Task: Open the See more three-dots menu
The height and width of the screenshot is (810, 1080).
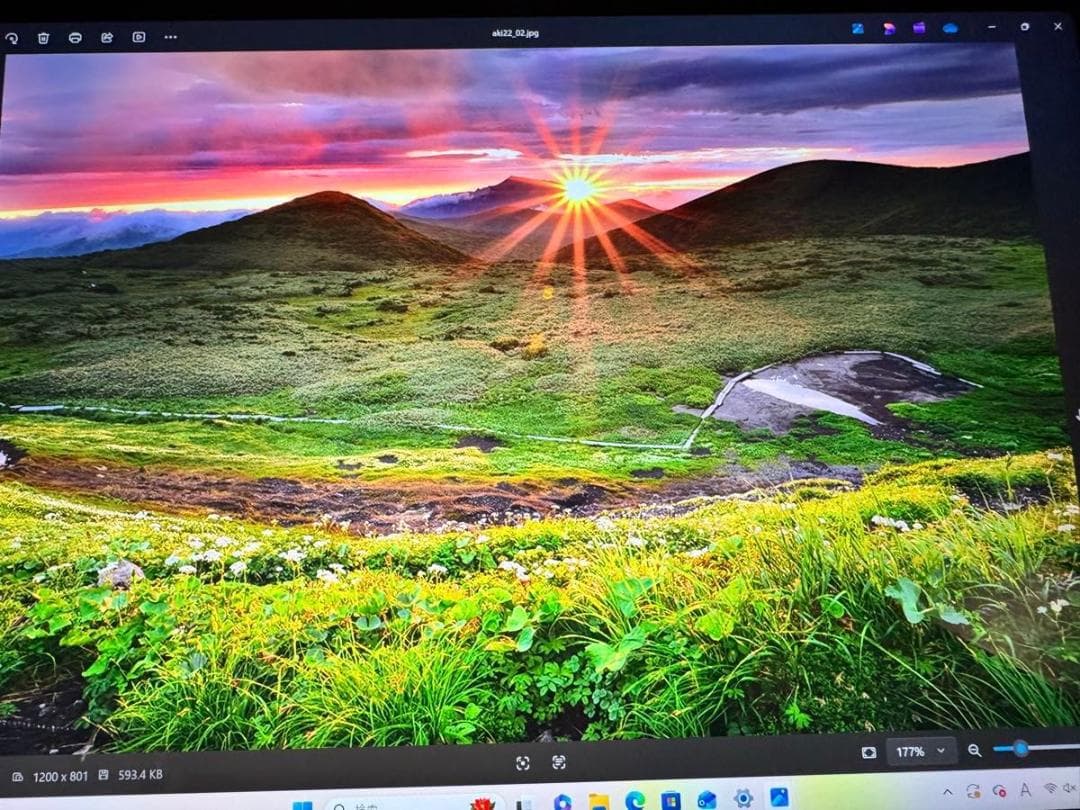Action: (171, 38)
